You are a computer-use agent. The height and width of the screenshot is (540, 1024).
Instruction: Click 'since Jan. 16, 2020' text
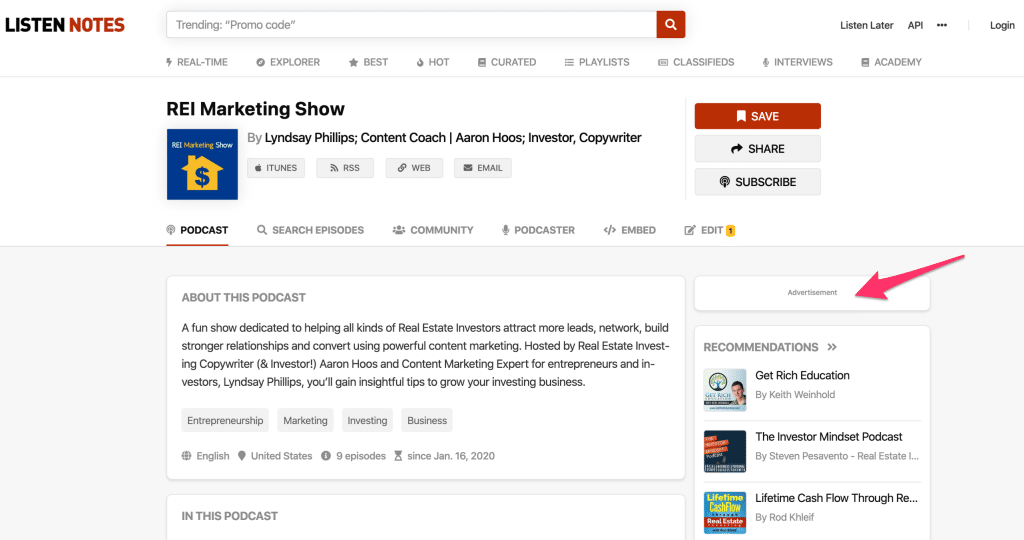[451, 456]
